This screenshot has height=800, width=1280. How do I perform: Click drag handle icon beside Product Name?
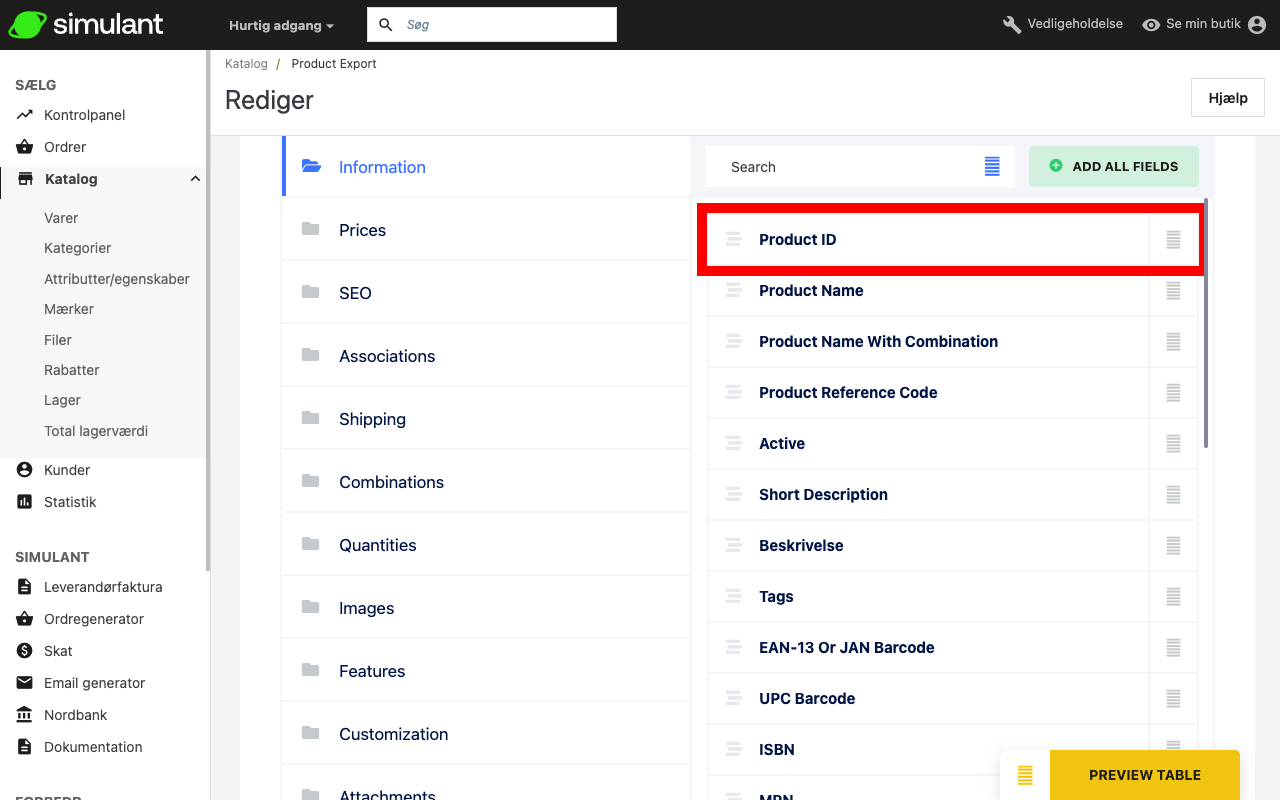[734, 291]
